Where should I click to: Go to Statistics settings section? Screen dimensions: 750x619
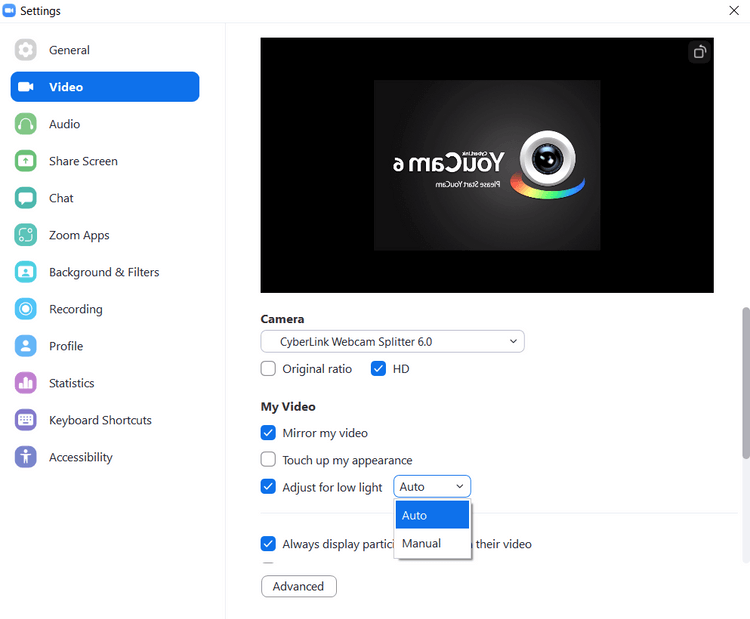click(x=71, y=383)
